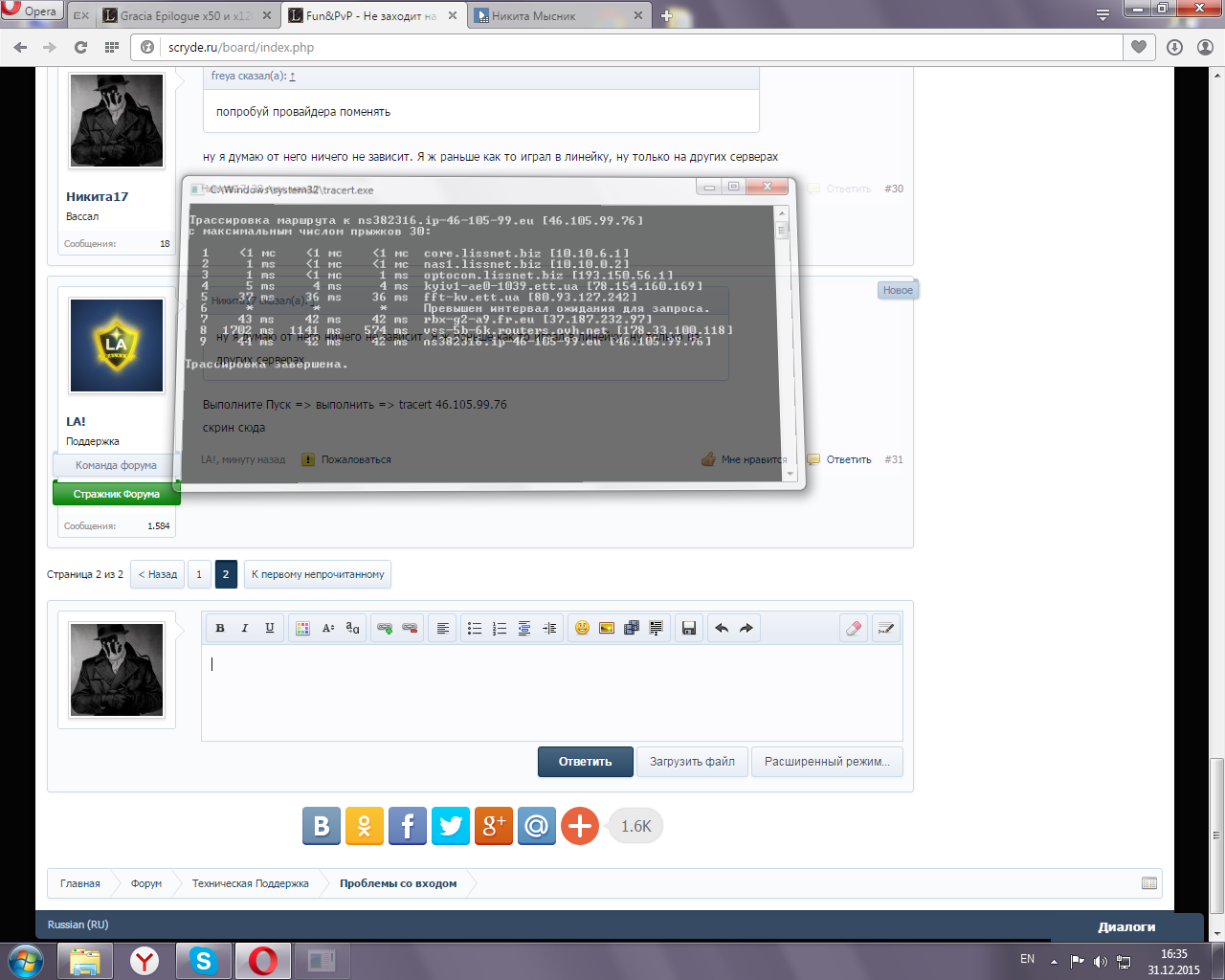Screen dimensions: 1225x980
Task: Toggle italic text formatting
Action: pos(245,628)
